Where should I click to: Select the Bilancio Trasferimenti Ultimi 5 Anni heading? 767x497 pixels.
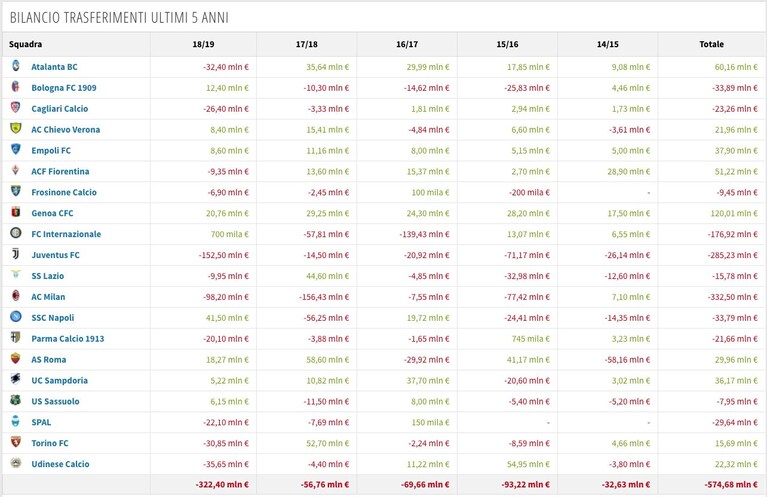click(119, 18)
